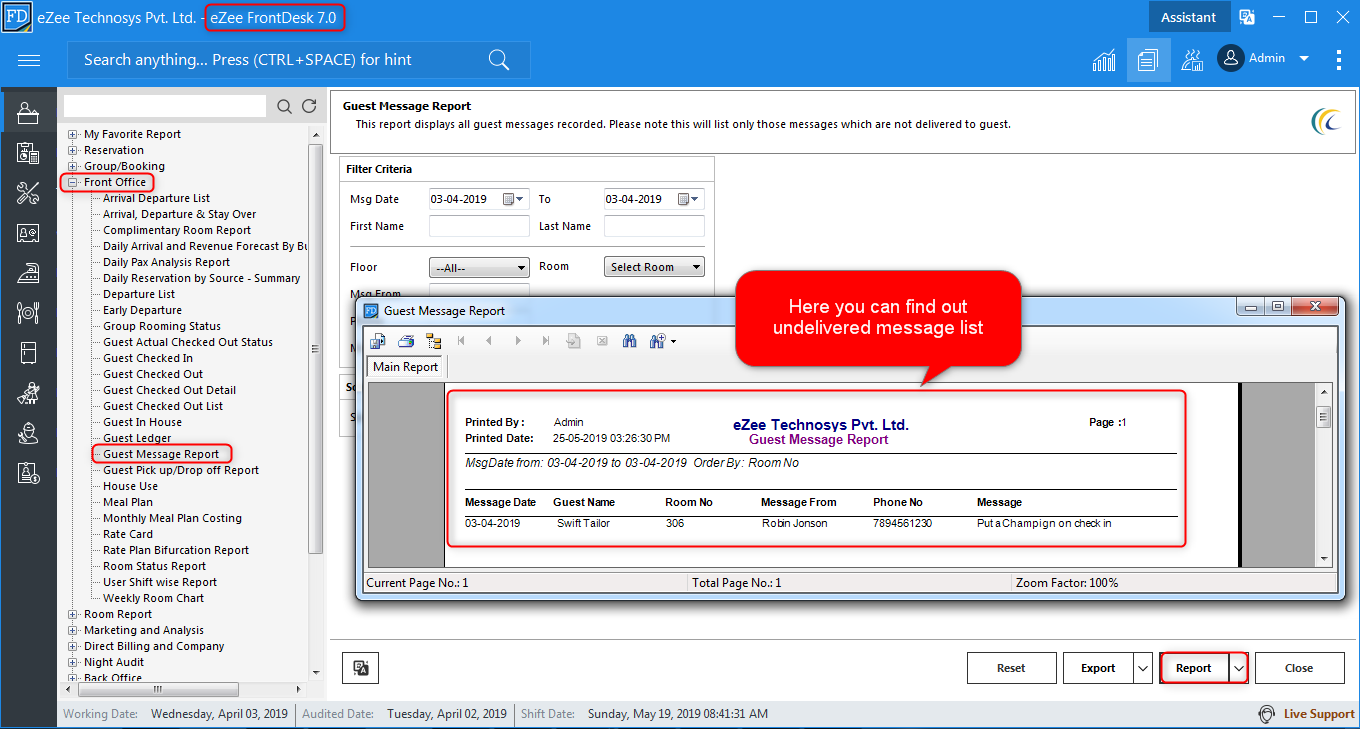Open the To date calendar dropdown
1360x729 pixels.
(x=690, y=199)
